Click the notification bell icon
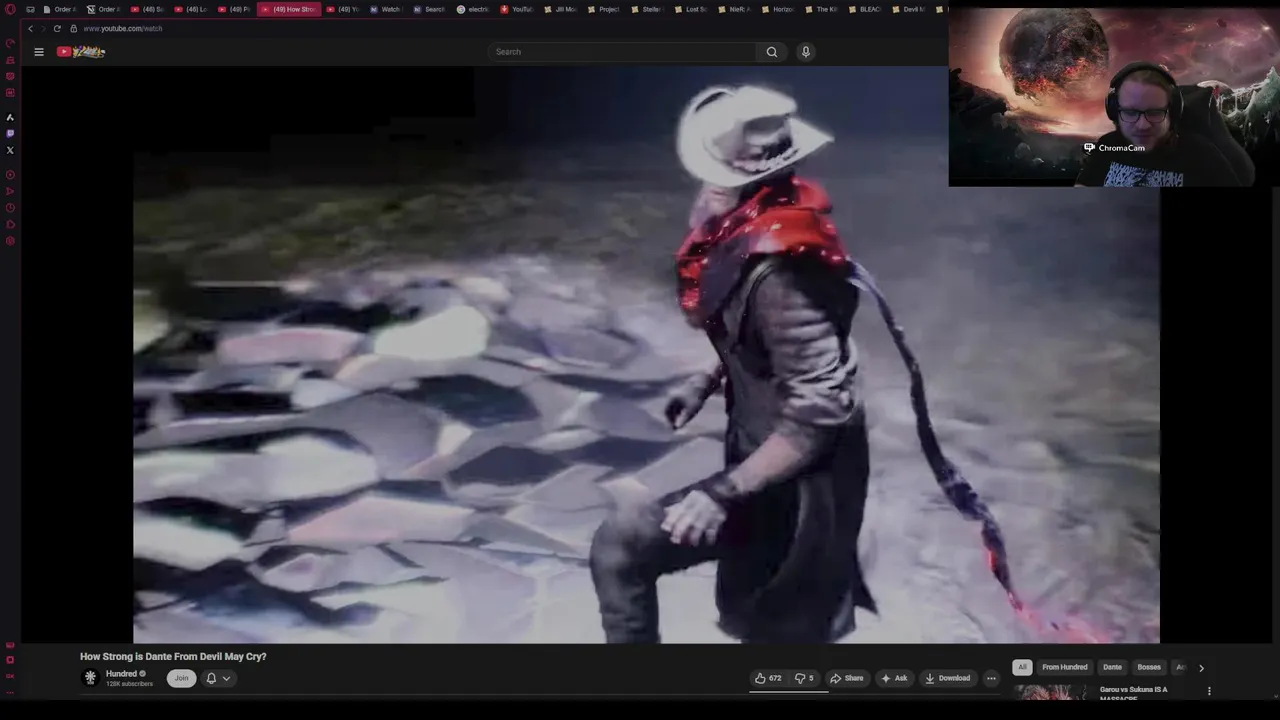Viewport: 1280px width, 720px height. [211, 678]
